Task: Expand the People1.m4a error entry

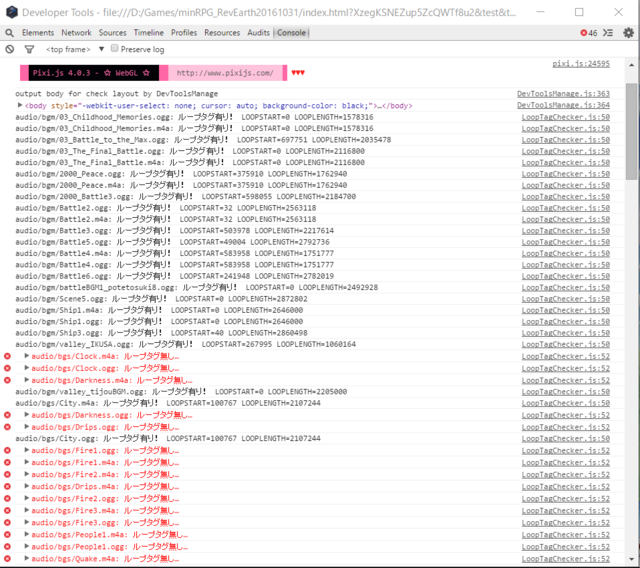Action: click(27, 534)
